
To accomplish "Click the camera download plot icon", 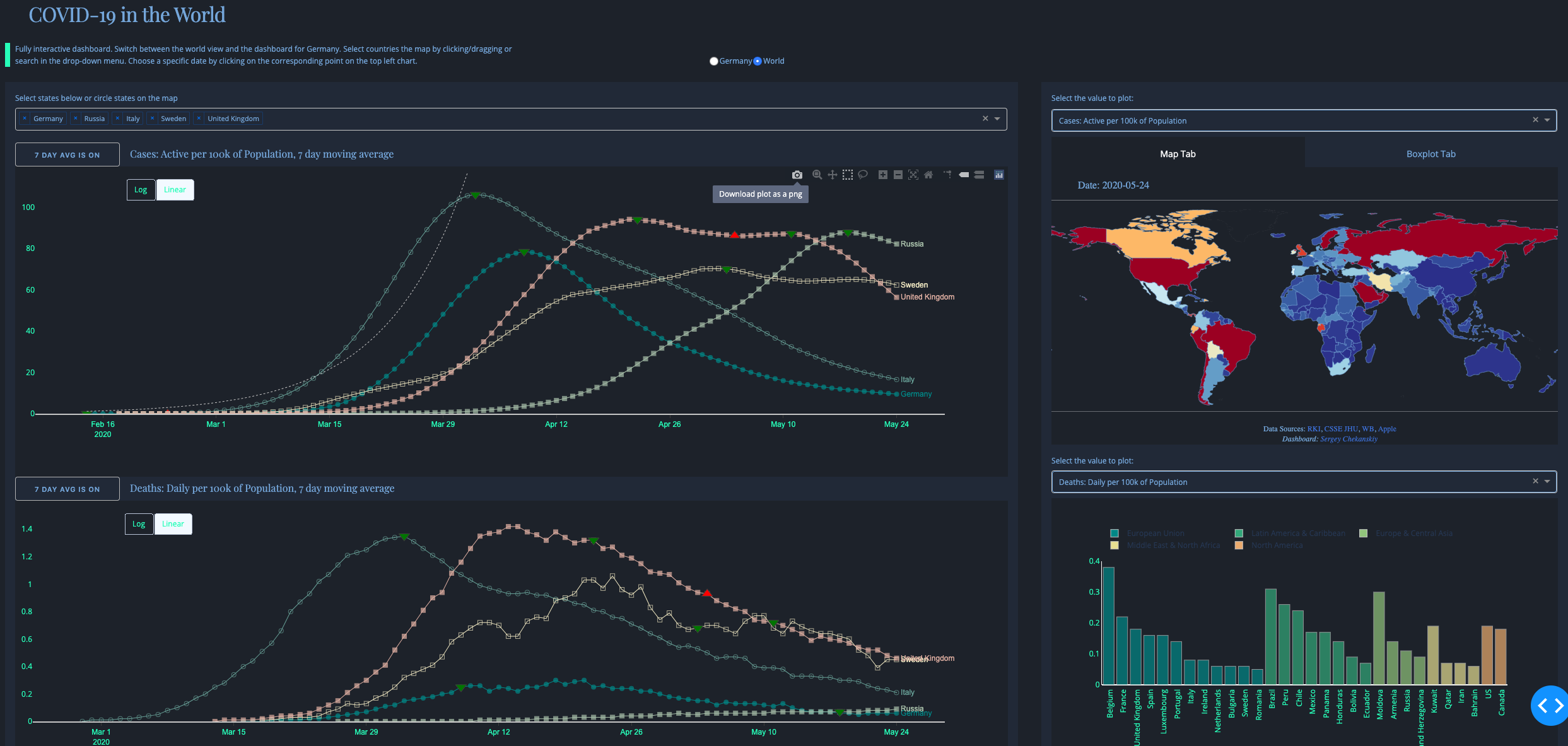I will point(797,175).
